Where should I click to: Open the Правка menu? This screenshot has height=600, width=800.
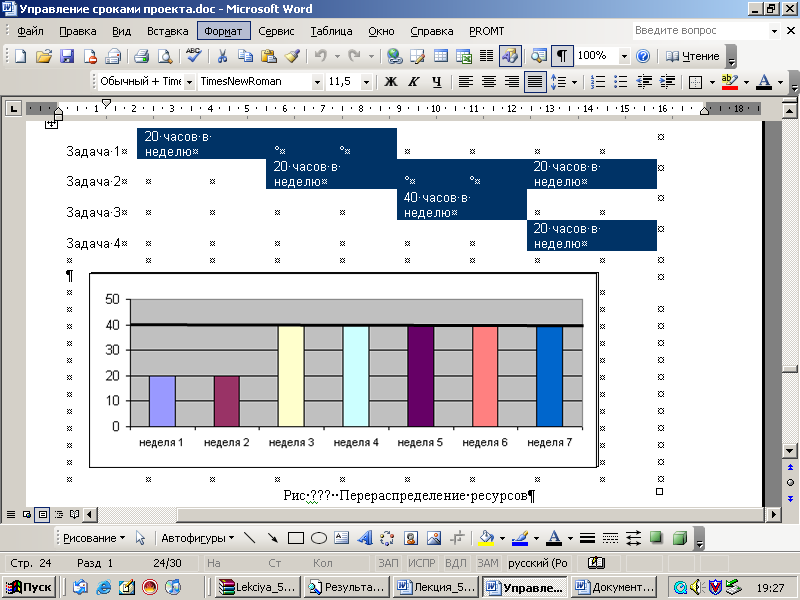coord(78,31)
